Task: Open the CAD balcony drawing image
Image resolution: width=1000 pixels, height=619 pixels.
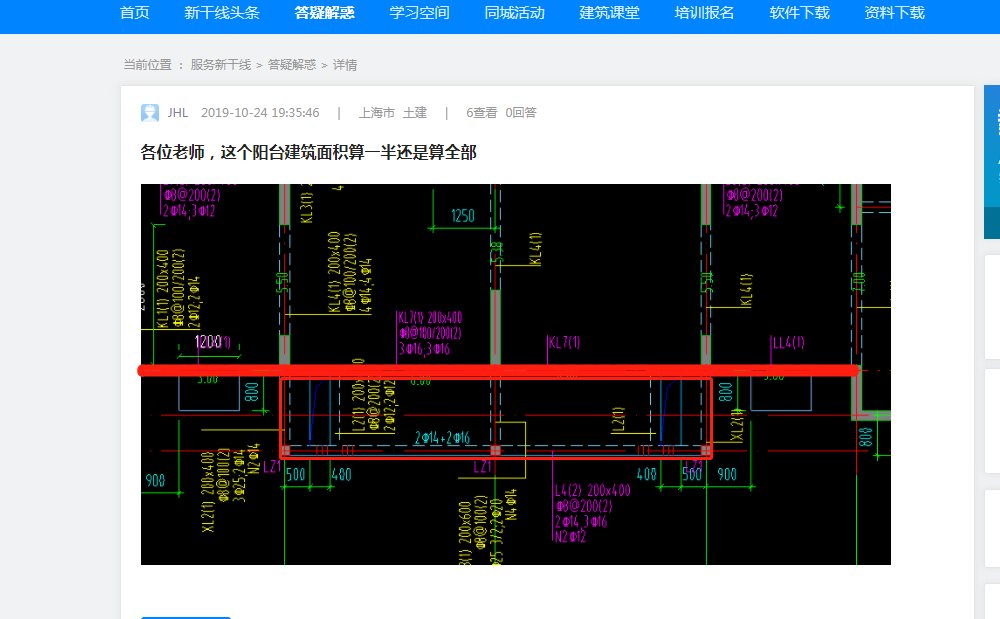Action: [x=516, y=374]
